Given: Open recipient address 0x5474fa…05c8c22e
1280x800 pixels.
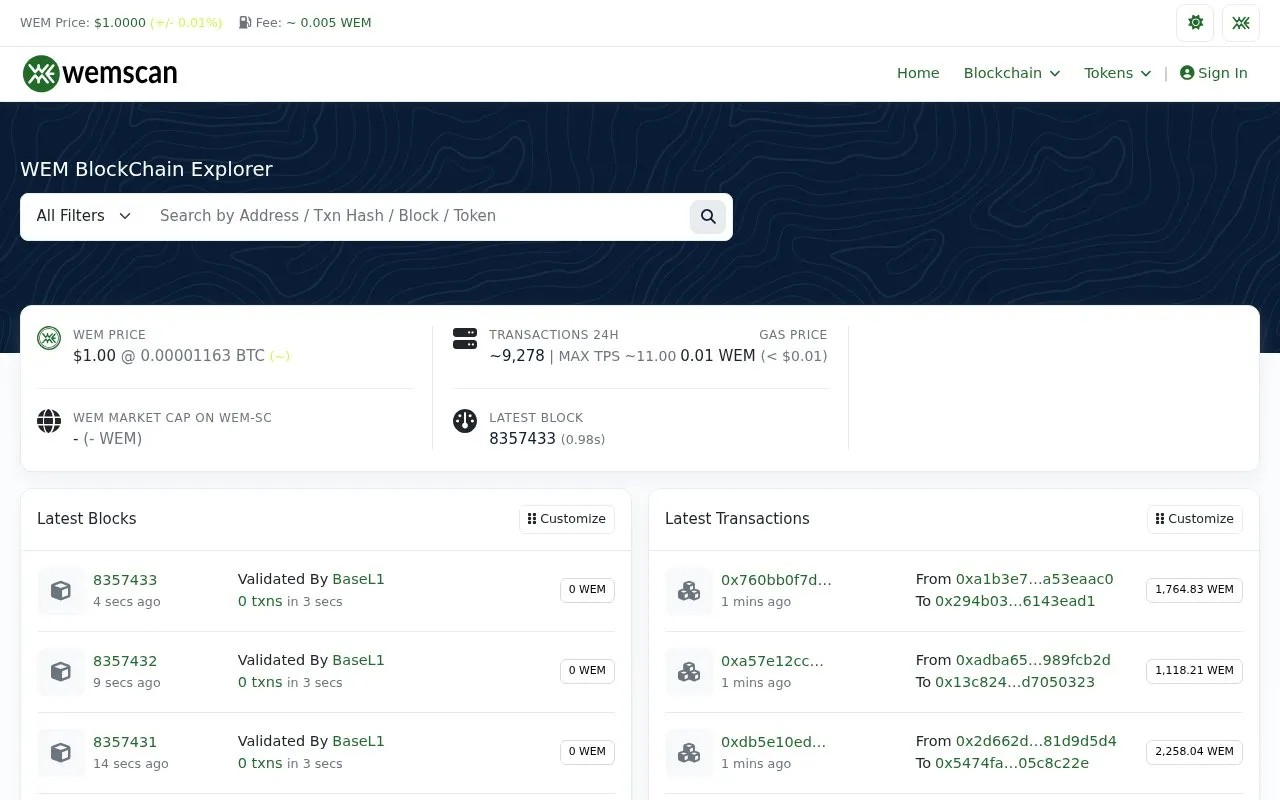Looking at the screenshot, I should 1012,763.
